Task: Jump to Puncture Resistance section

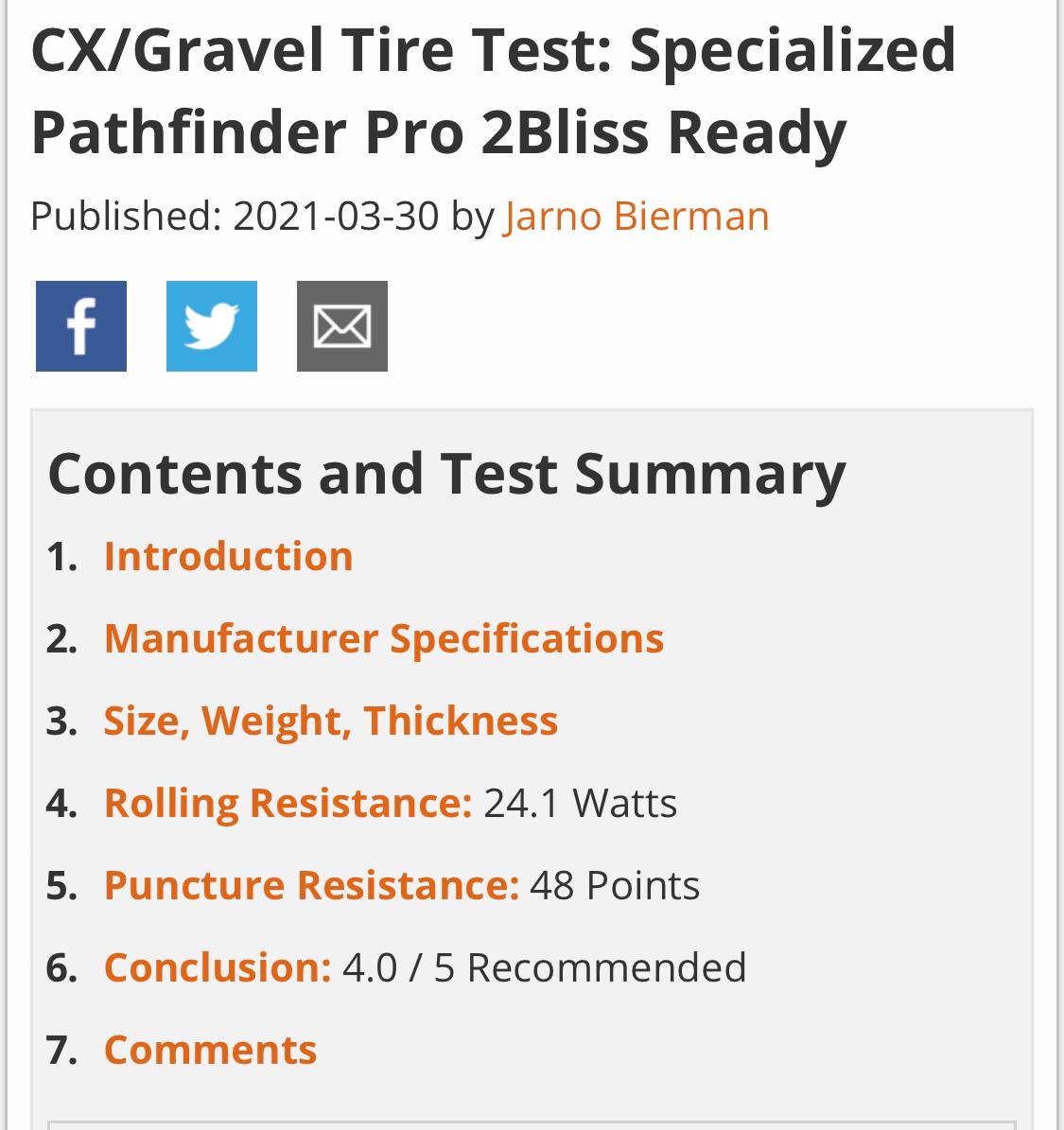Action: pyautogui.click(x=311, y=885)
